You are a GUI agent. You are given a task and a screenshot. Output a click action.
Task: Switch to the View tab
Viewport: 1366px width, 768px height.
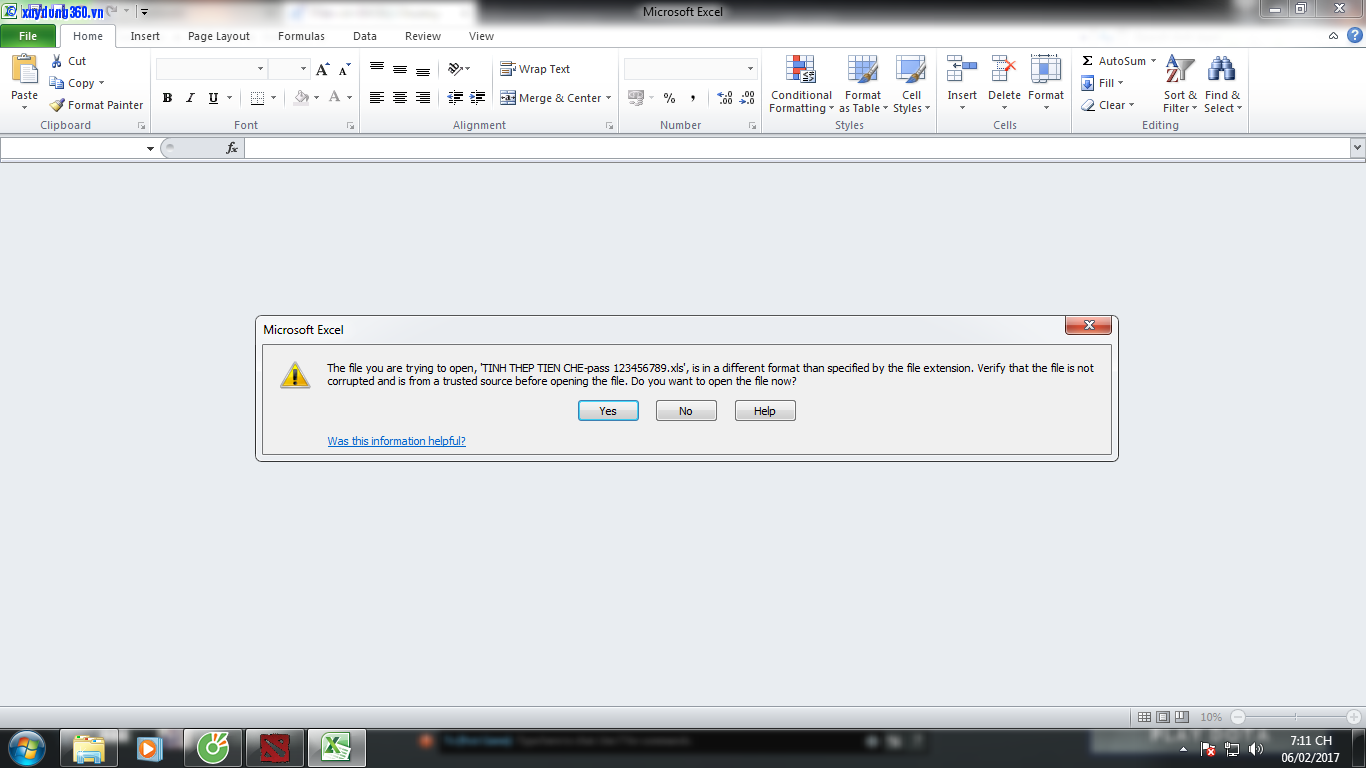coord(481,36)
